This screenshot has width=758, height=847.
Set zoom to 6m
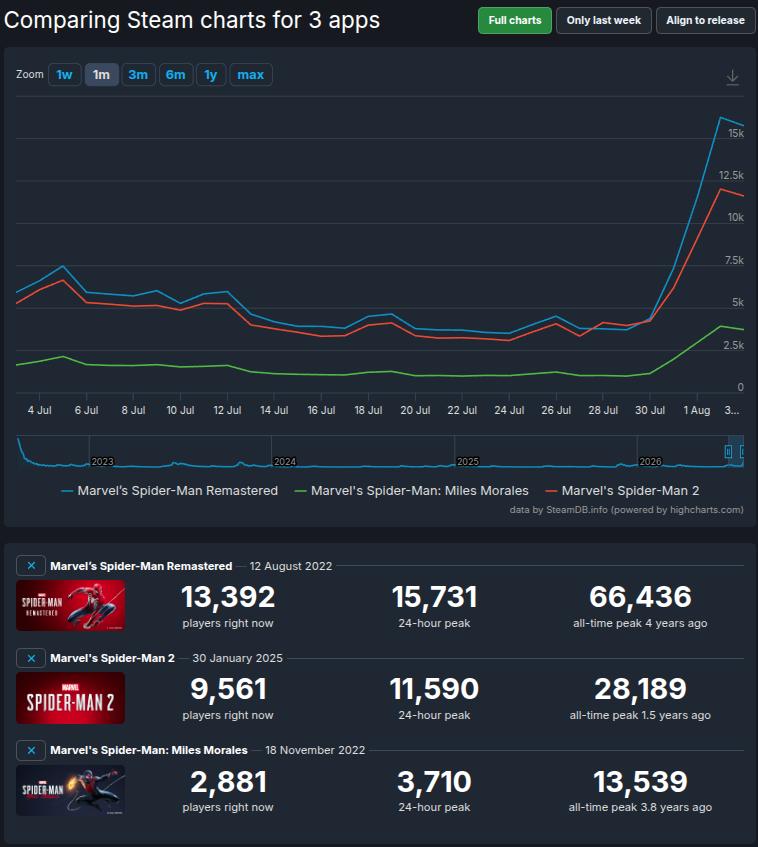176,75
